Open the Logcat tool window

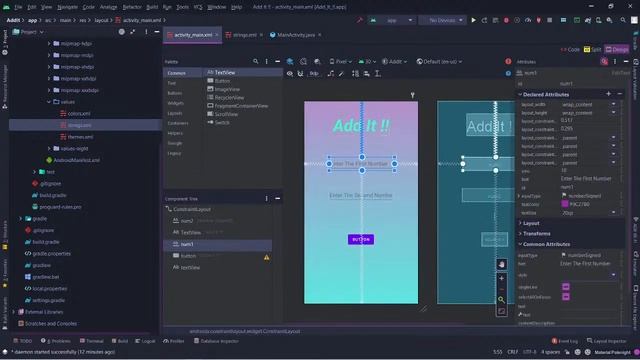[x=145, y=341]
